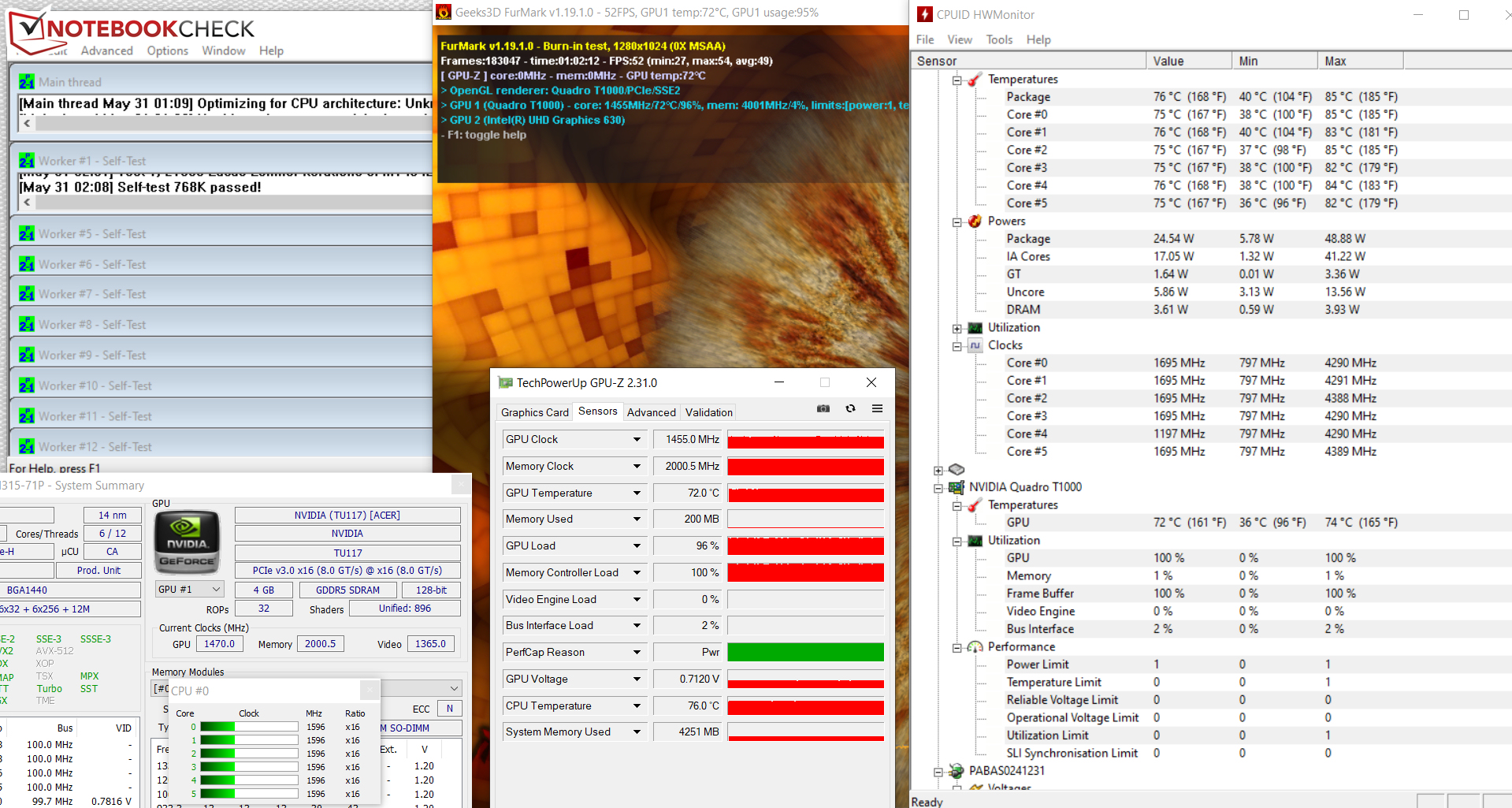
Task: Click the Worker #8 Self-Test window icon
Action: coord(27,325)
